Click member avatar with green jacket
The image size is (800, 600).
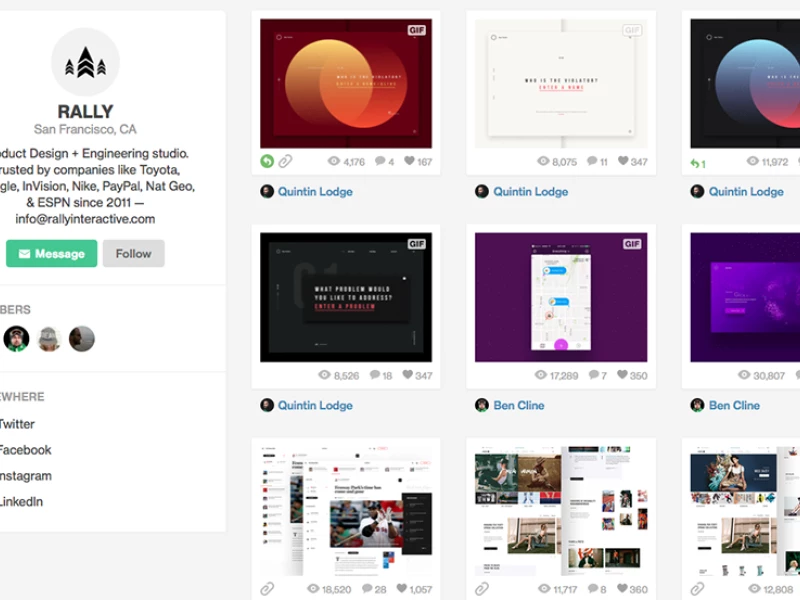(16, 339)
